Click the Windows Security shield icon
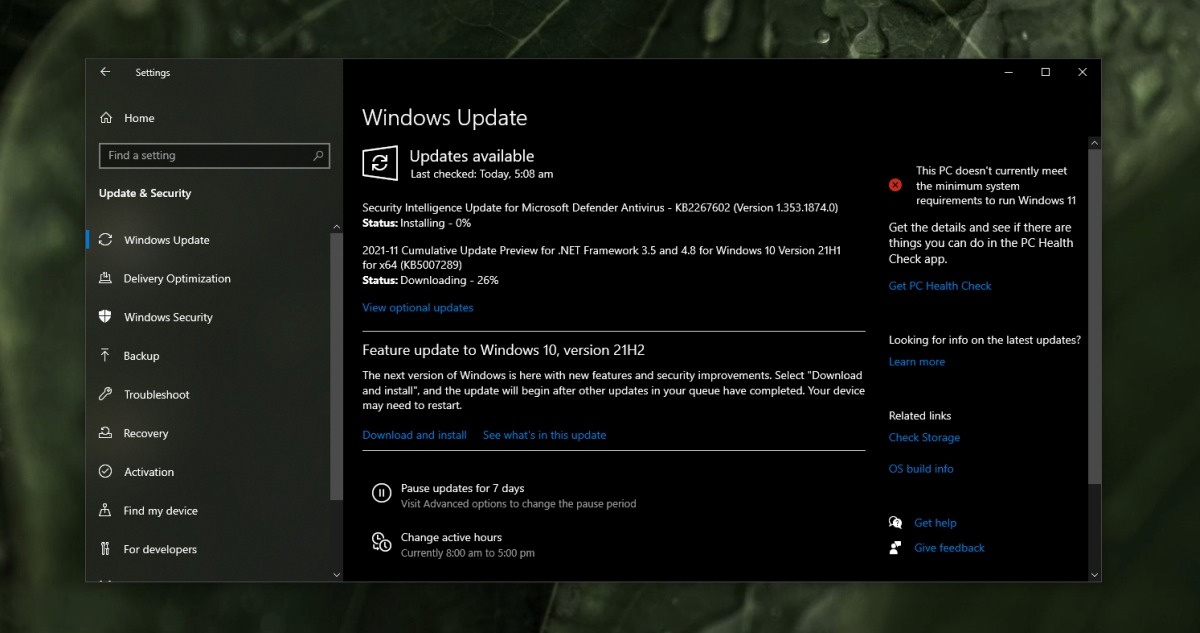The image size is (1200, 633). pyautogui.click(x=105, y=317)
